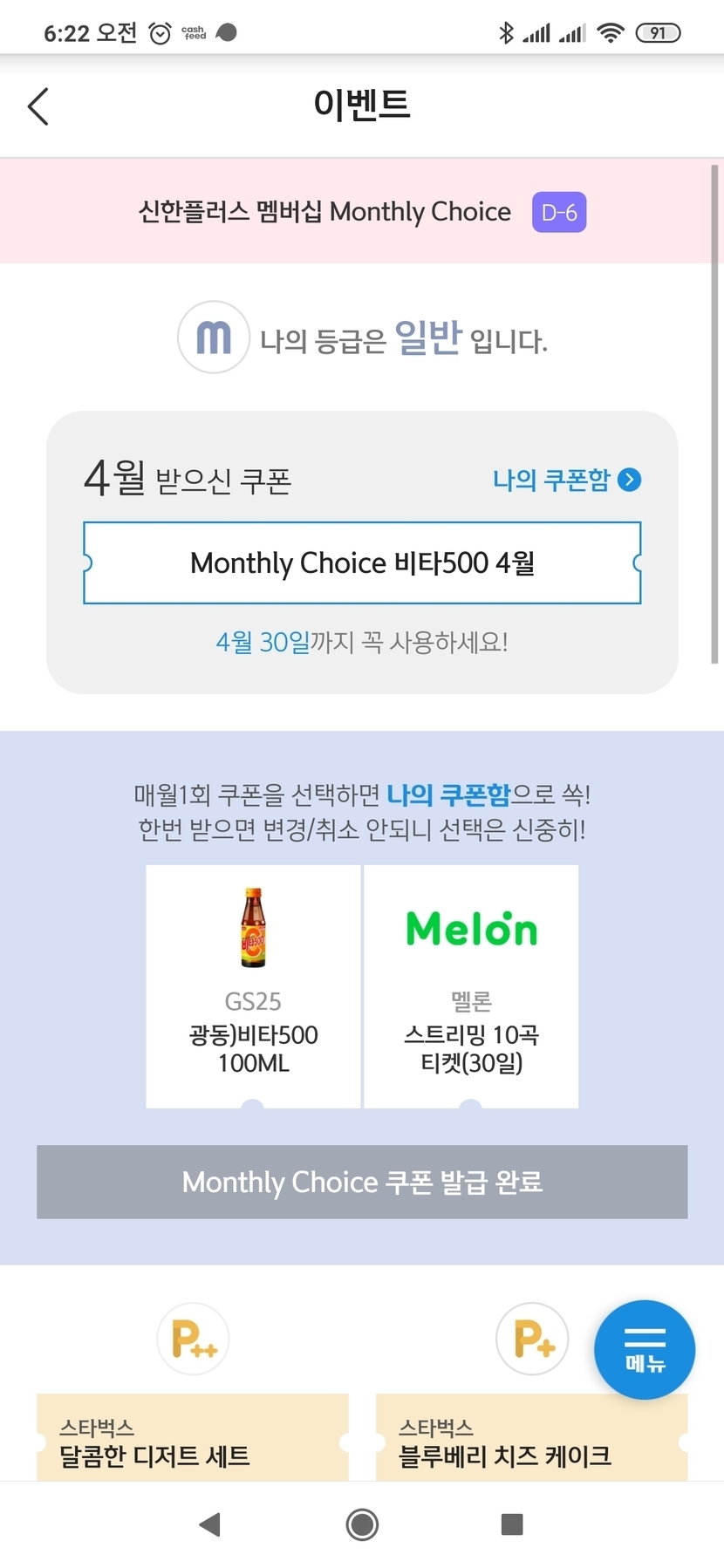The height and width of the screenshot is (1568, 724).
Task: Select the Melon 스트리밍 10곡 티켓 option
Action: pos(471,986)
